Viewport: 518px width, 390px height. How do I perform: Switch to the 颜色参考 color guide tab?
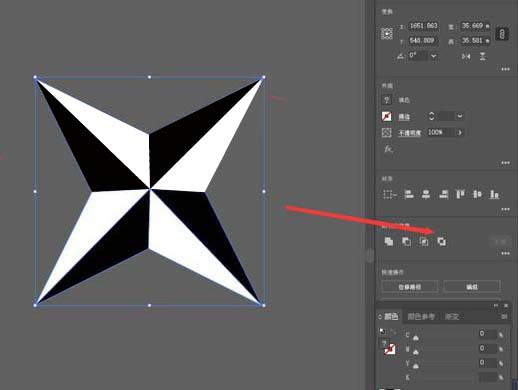click(421, 316)
